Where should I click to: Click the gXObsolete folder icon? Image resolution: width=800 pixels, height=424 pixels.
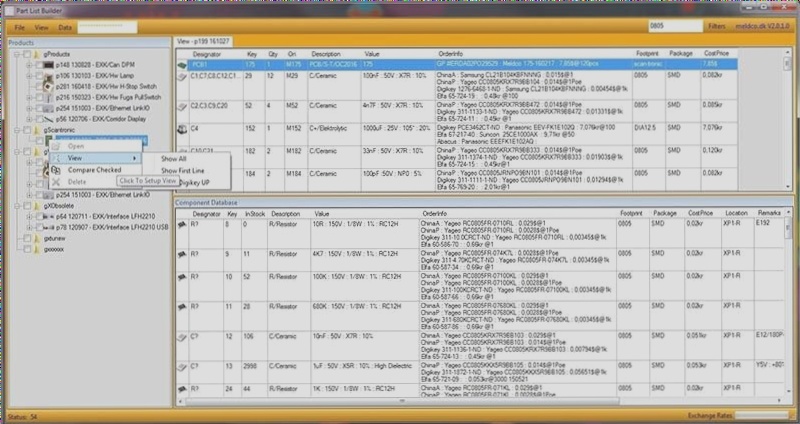(x=38, y=203)
